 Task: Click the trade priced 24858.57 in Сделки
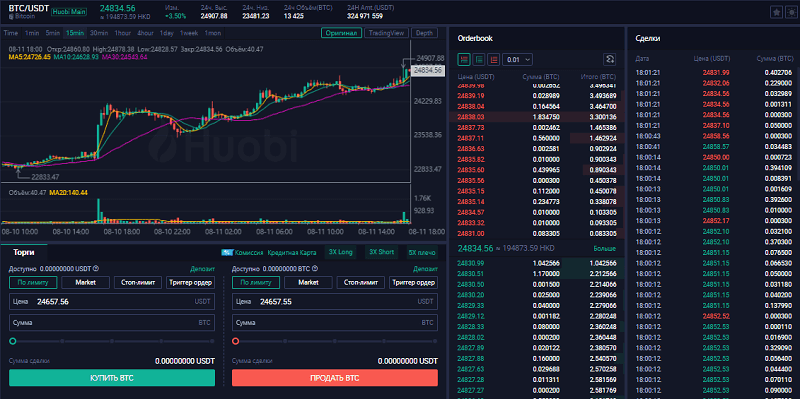(x=713, y=146)
